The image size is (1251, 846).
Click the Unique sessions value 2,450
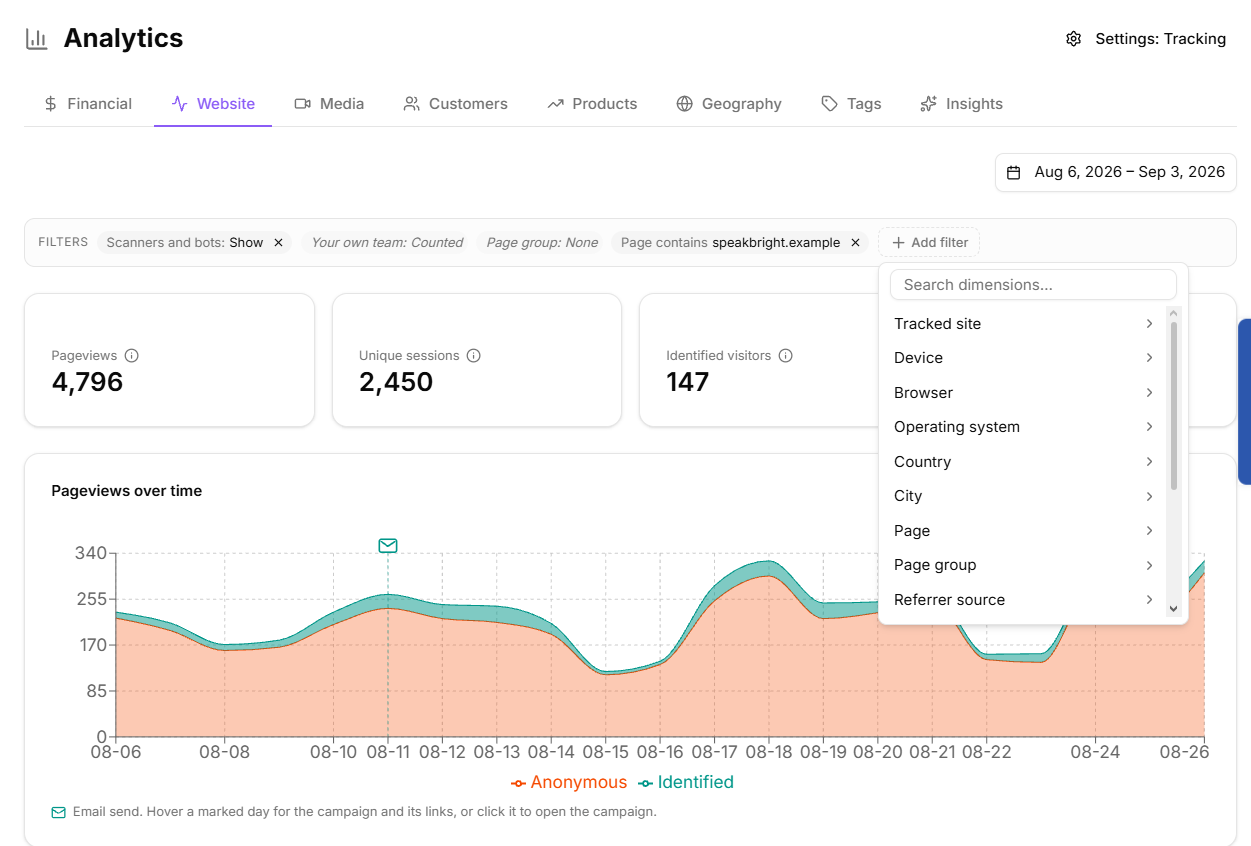[396, 382]
